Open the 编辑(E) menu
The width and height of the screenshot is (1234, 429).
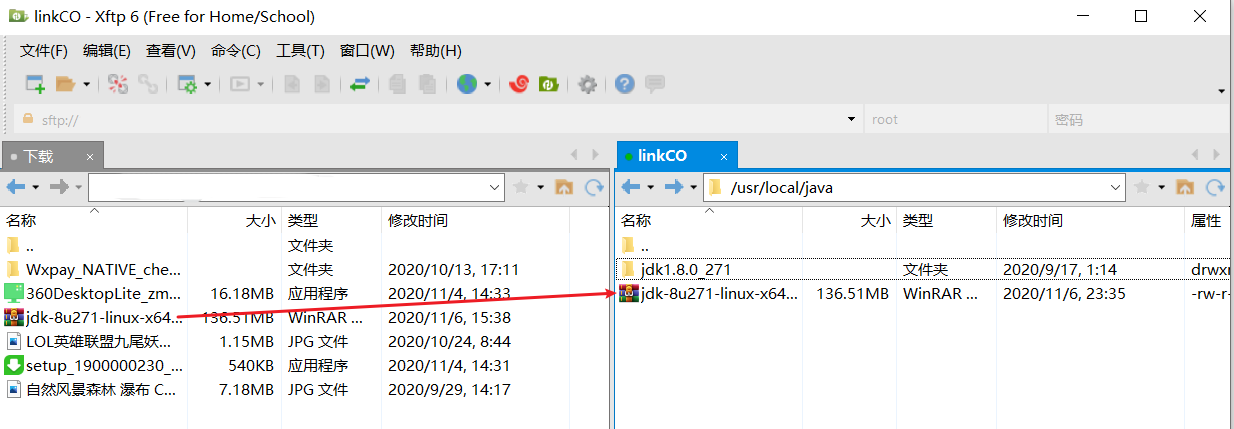click(x=107, y=51)
